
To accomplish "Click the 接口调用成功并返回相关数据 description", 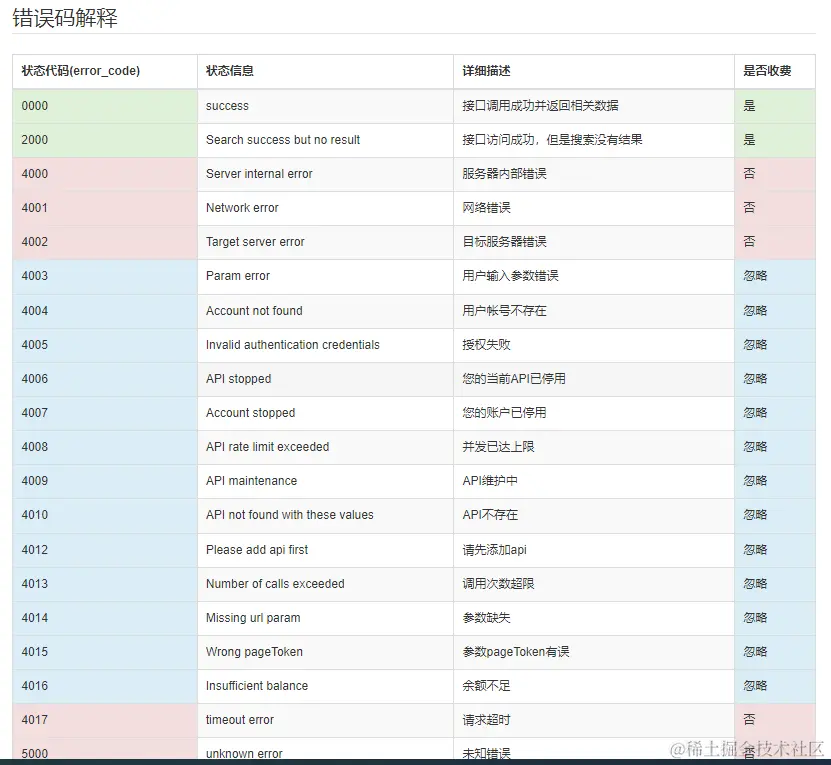I will coord(540,106).
